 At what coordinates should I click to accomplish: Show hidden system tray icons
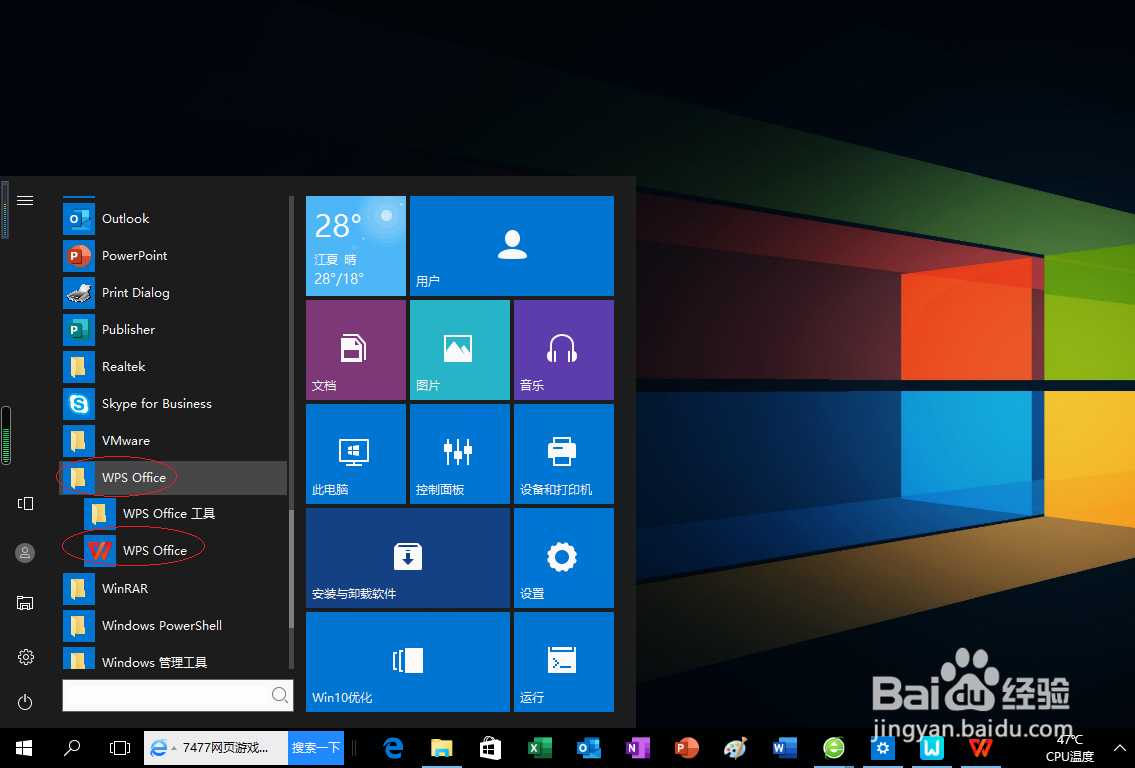click(1119, 748)
